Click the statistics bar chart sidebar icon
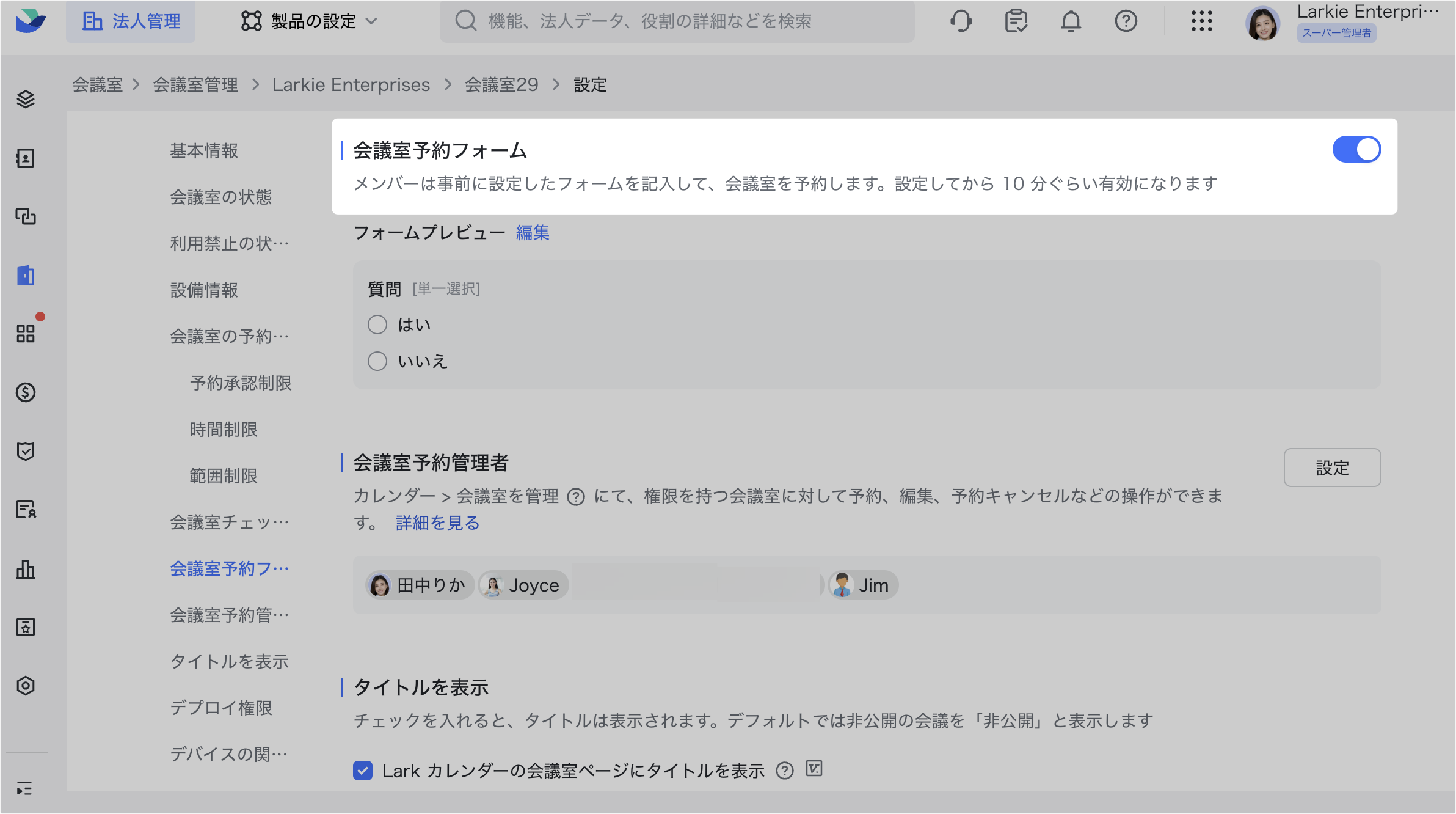This screenshot has height=814, width=1456. [26, 569]
